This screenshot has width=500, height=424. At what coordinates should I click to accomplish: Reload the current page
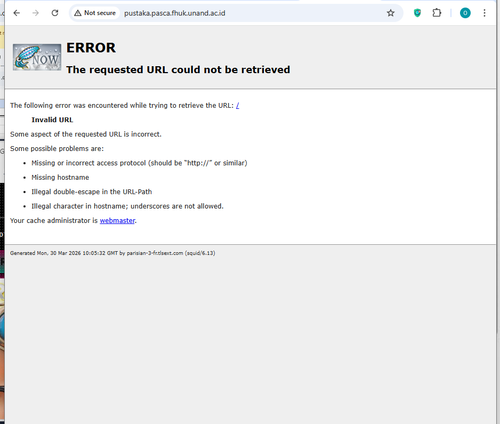(55, 13)
